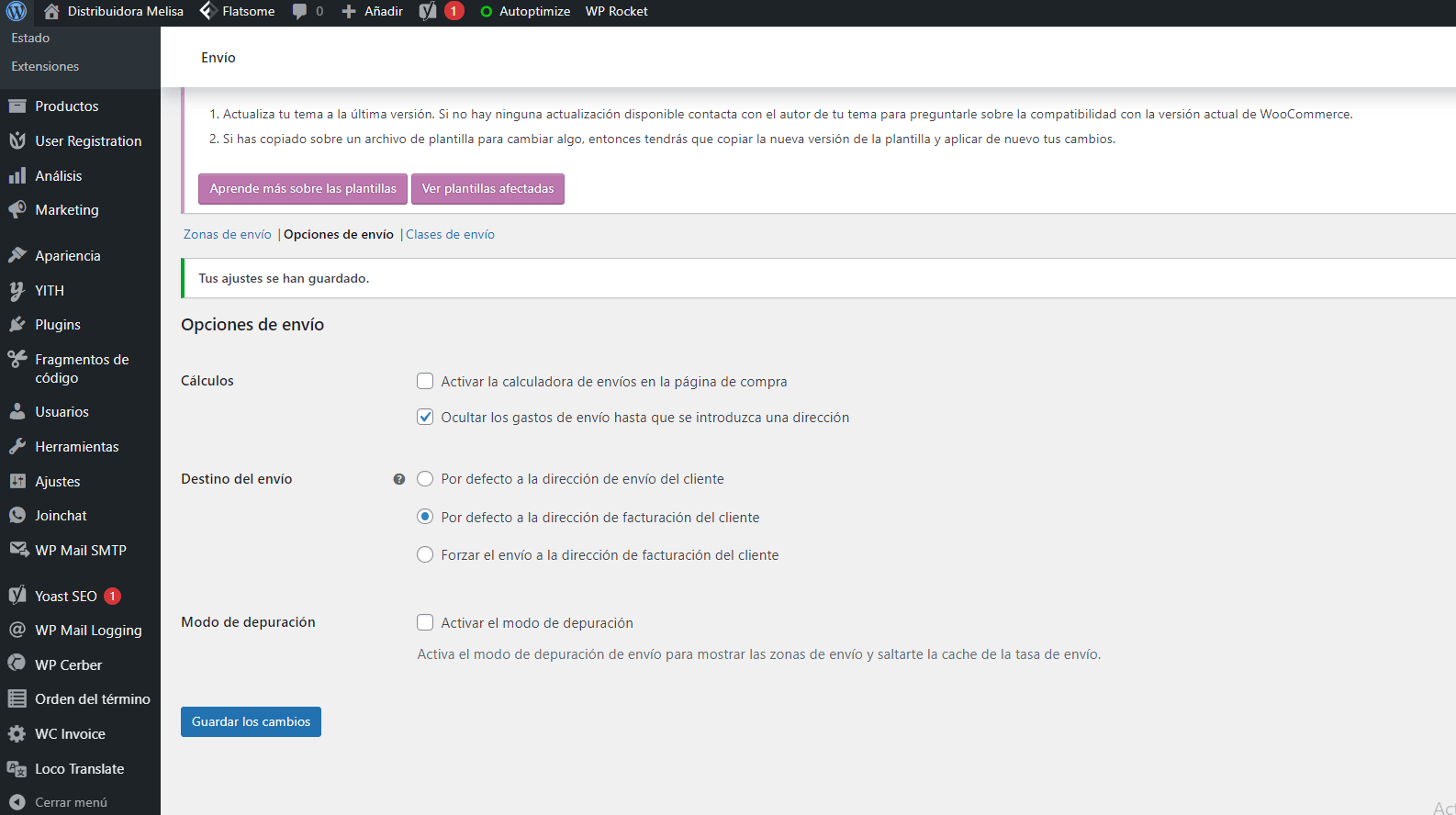
Task: Open the Estado submenu item
Action: click(30, 38)
